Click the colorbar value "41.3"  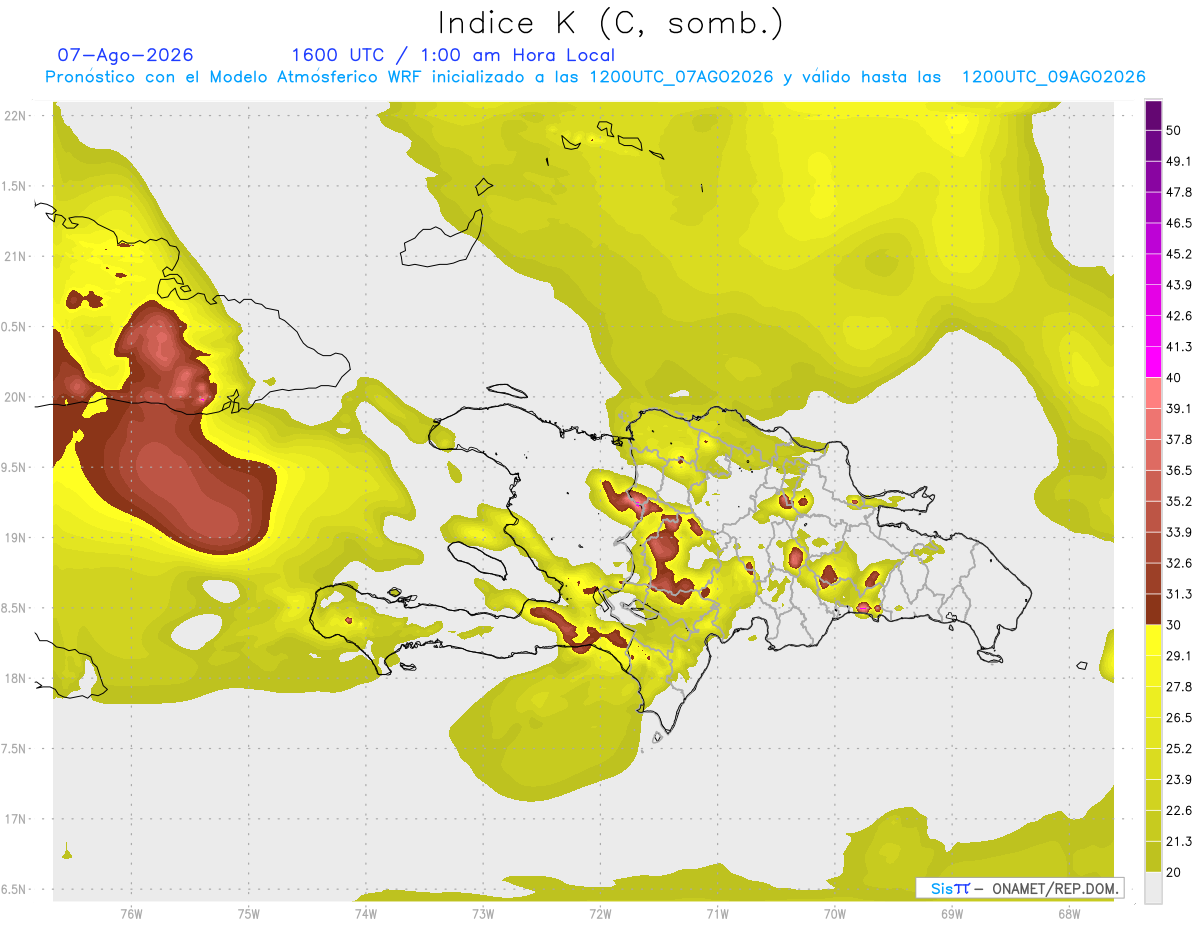pos(1178,347)
